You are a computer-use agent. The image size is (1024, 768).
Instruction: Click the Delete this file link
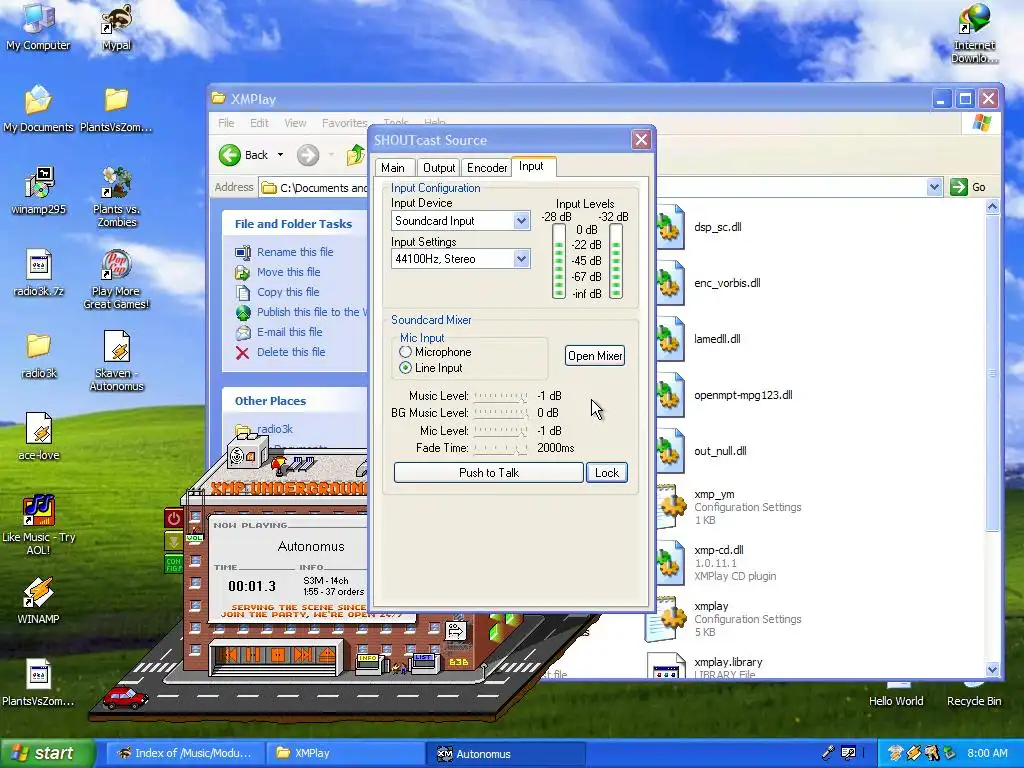[x=291, y=352]
